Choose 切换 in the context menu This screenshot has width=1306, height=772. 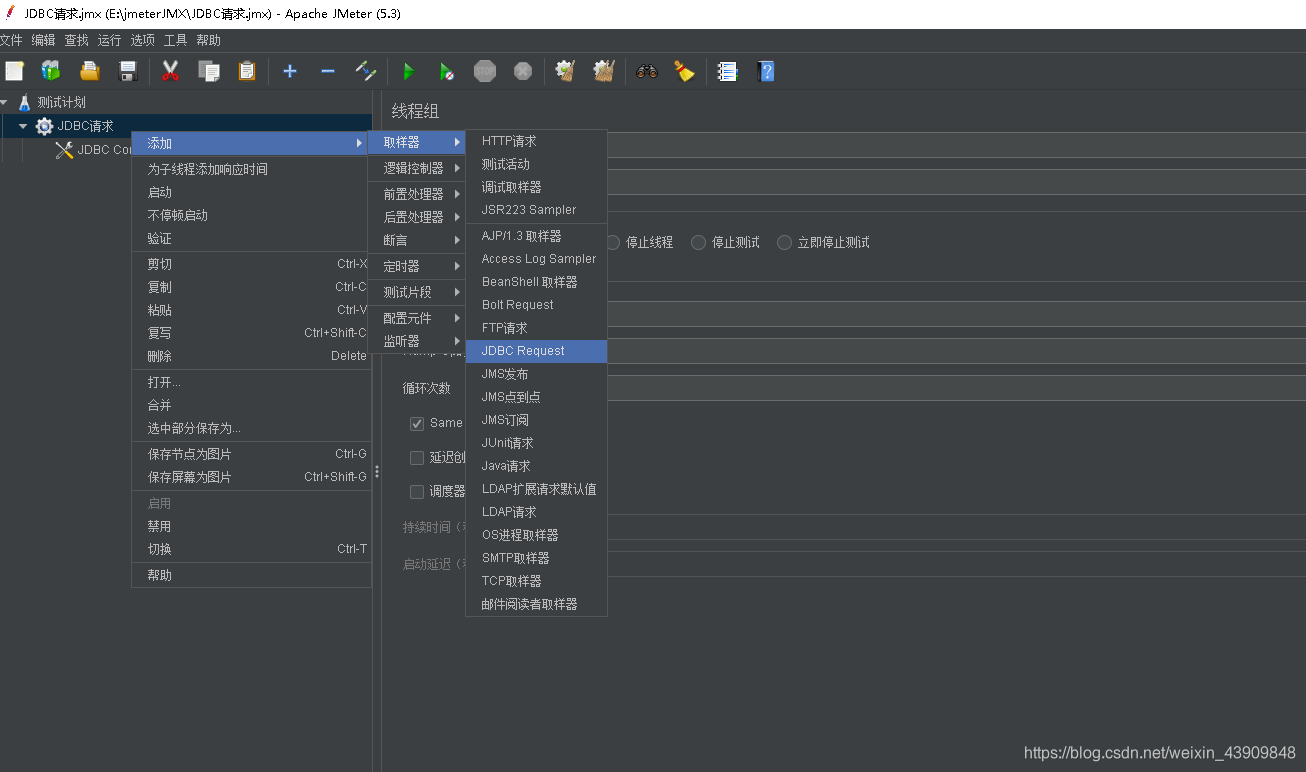click(251, 549)
